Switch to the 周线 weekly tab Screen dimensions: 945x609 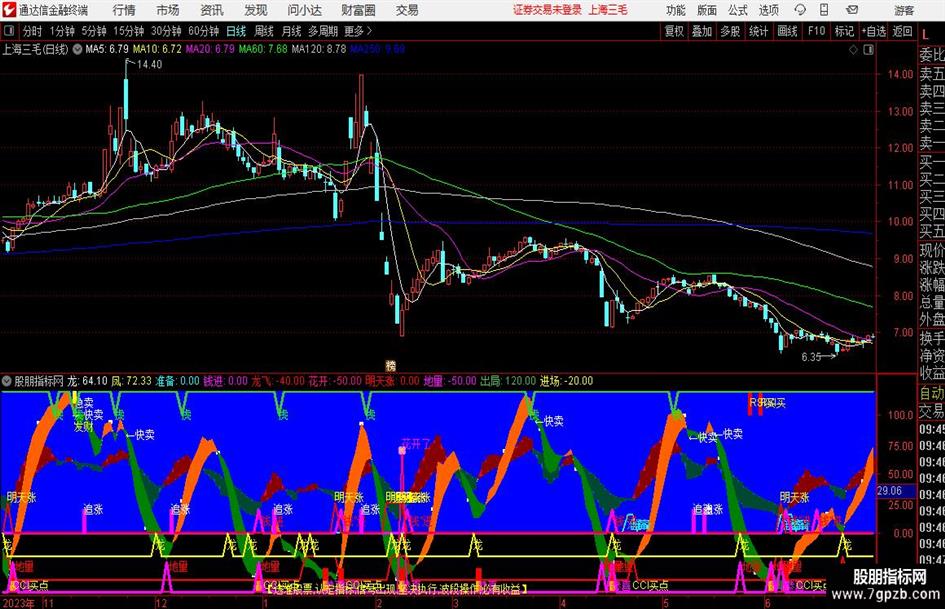coord(264,31)
